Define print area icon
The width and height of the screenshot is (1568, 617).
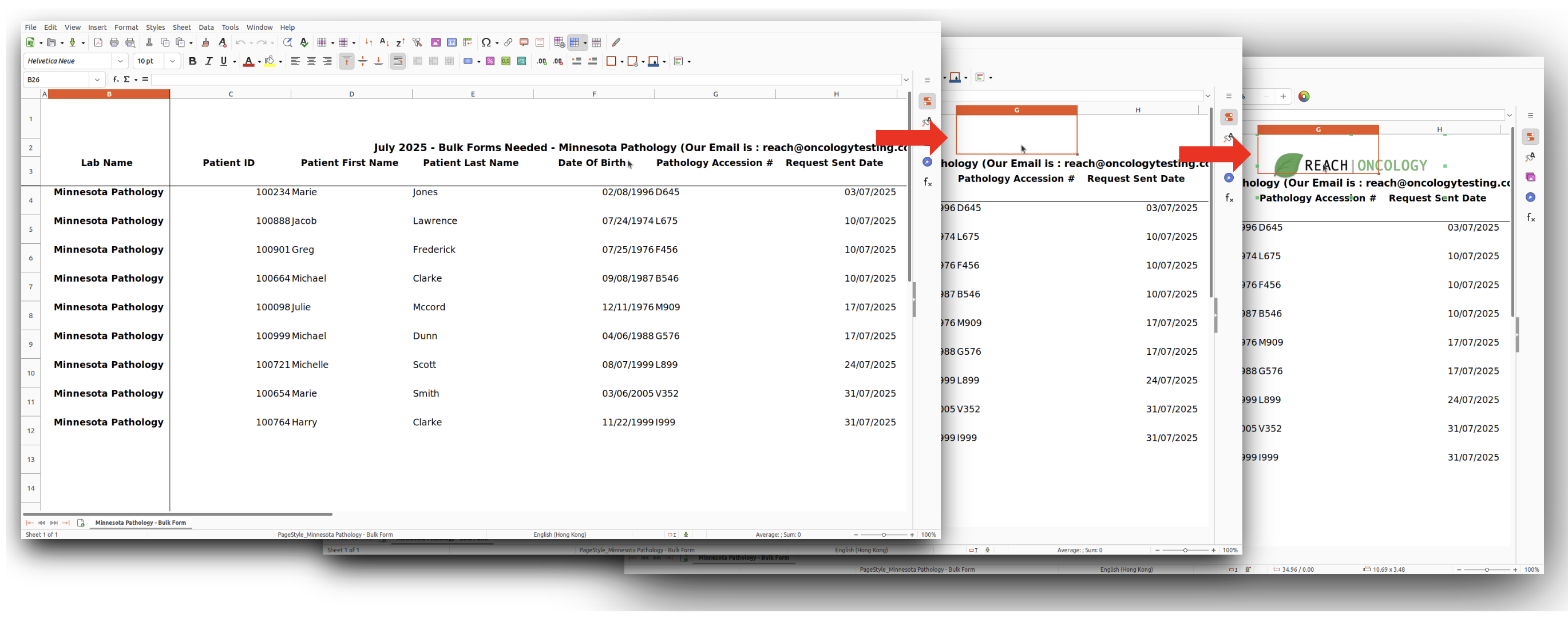559,42
